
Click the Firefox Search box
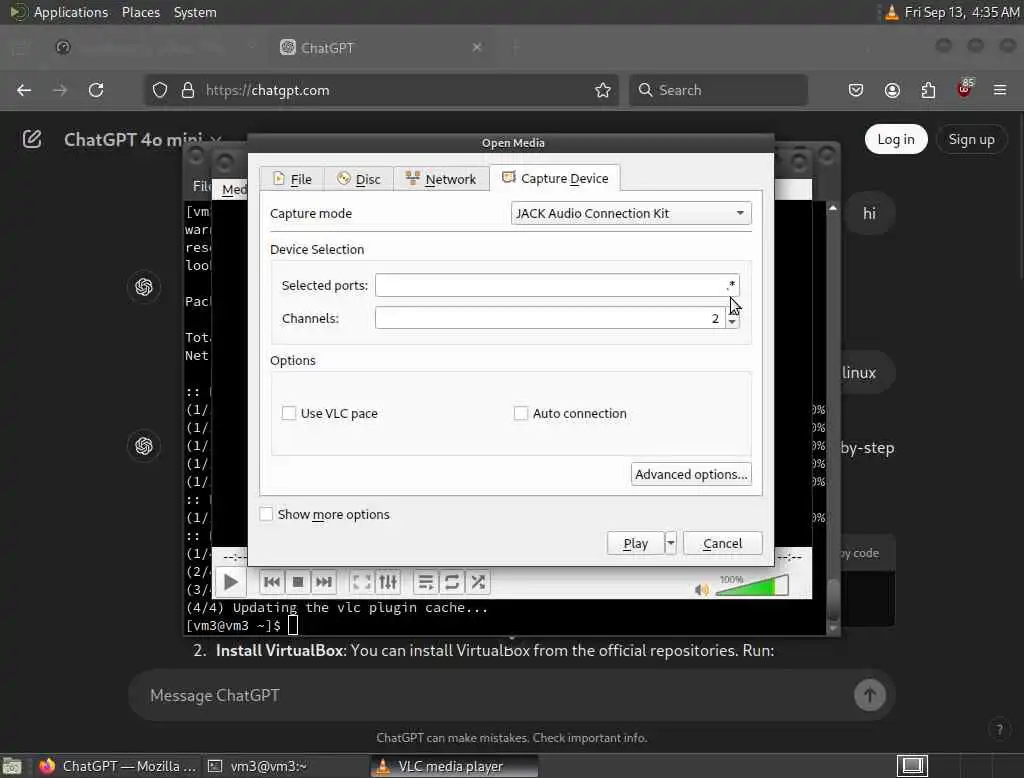tap(718, 90)
